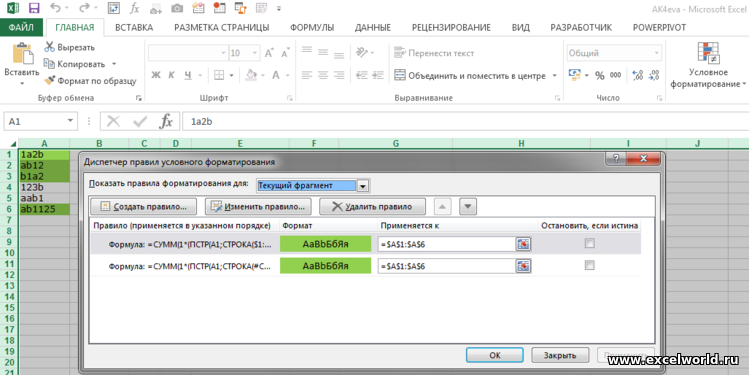Open the Текущий фрагмент dropdown
Image resolution: width=749 pixels, height=375 pixels.
tap(363, 186)
